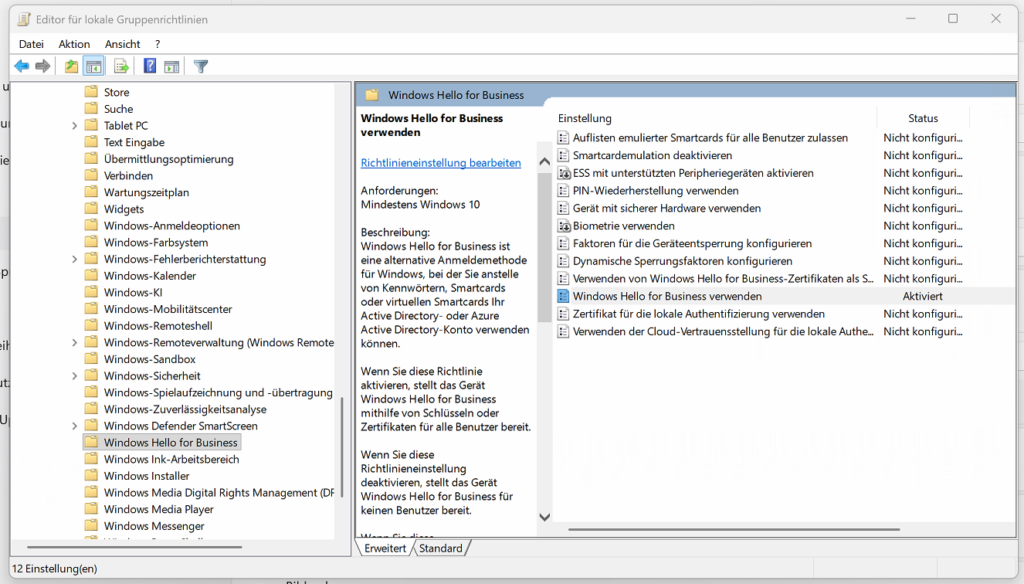Expand the Windows-Sicherheit tree node
This screenshot has height=584, width=1024.
75,376
